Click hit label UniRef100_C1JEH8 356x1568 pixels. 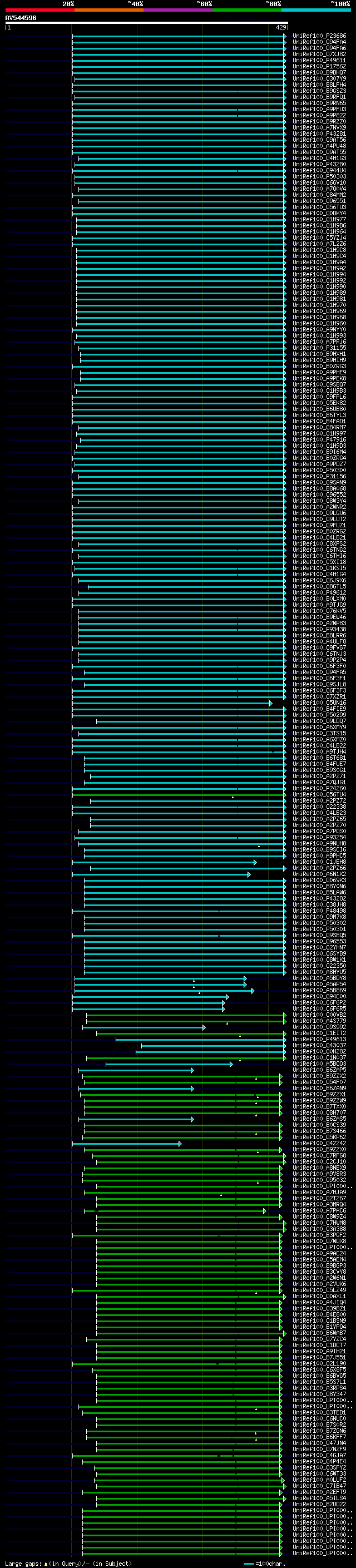pos(319,862)
